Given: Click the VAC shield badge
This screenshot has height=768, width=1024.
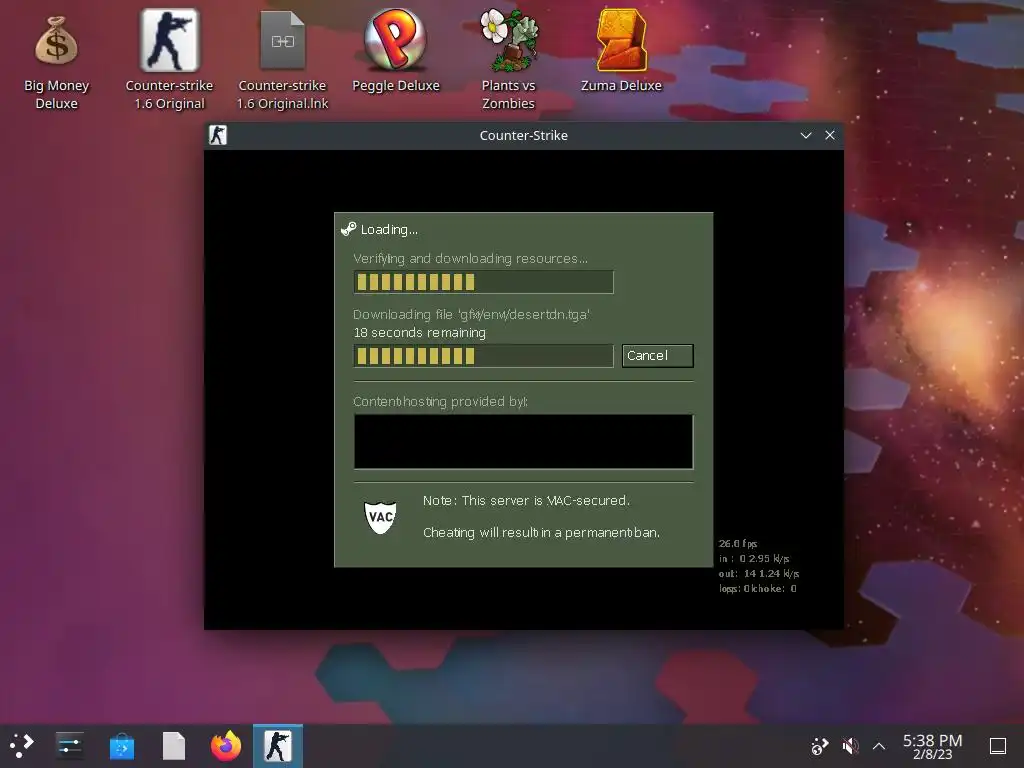Looking at the screenshot, I should 380,517.
